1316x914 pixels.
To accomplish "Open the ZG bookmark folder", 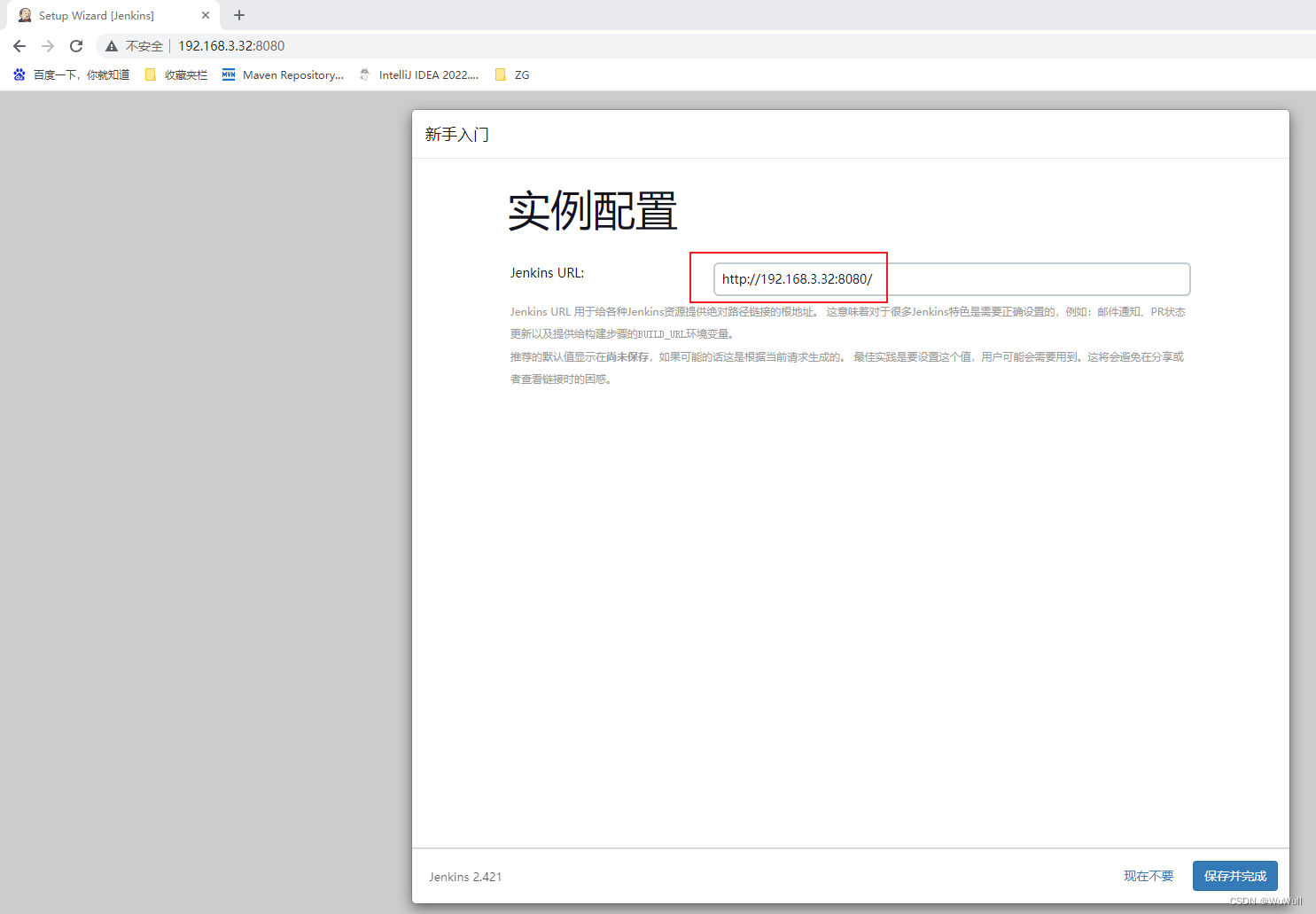I will tap(512, 75).
